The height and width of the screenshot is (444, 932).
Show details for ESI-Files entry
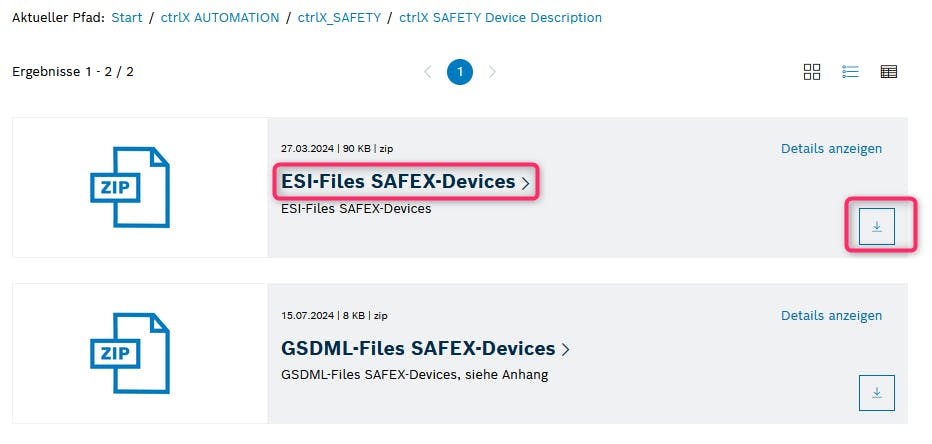click(x=831, y=149)
